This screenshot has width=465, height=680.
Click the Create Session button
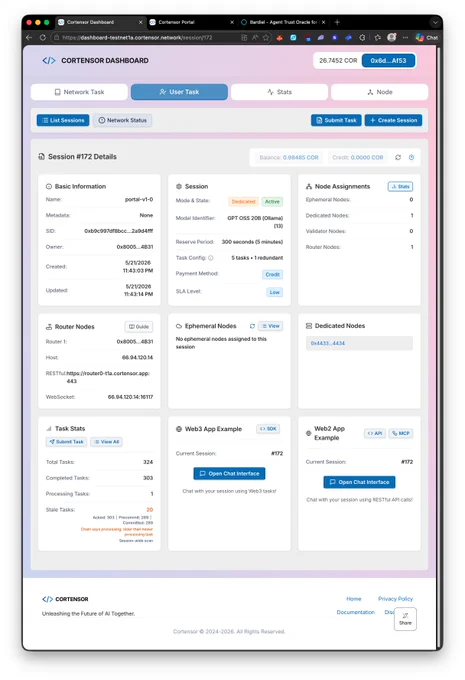point(393,120)
